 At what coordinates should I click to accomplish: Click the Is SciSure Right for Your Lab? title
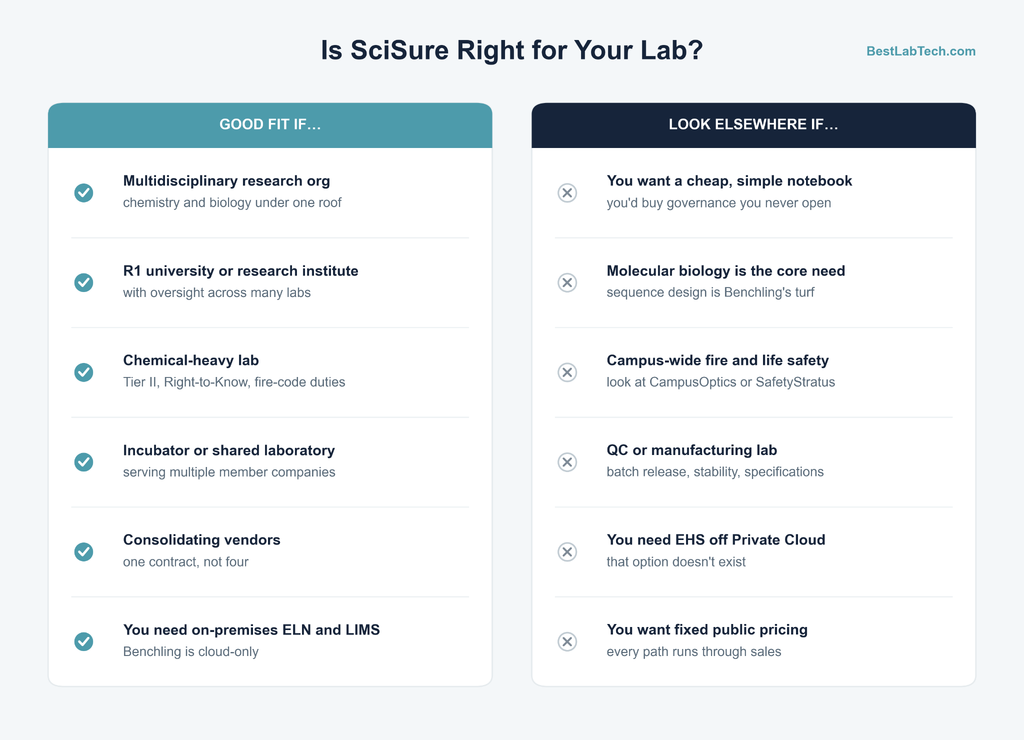[x=511, y=50]
